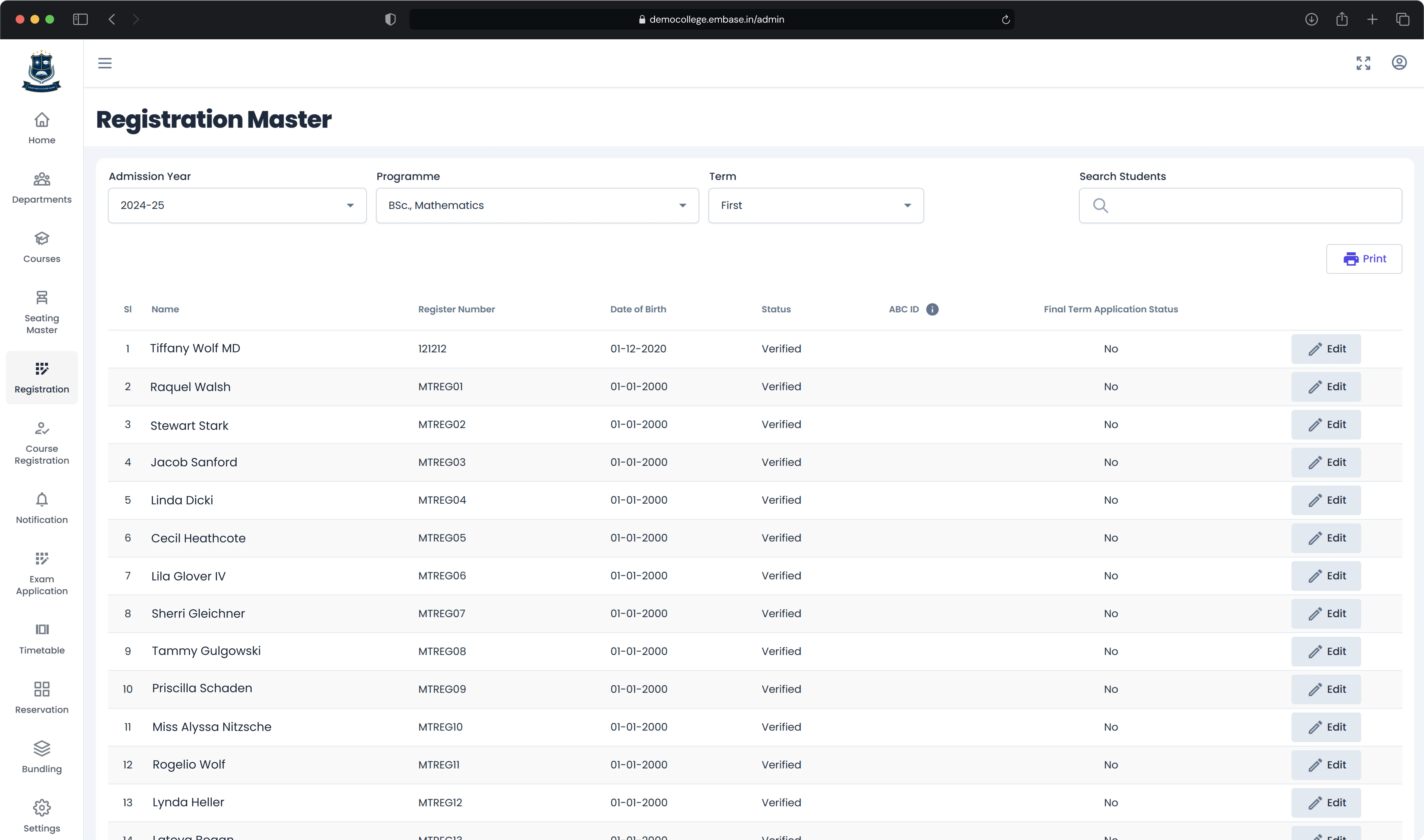The image size is (1424, 840).
Task: Expand the Admission Year dropdown
Action: (237, 205)
